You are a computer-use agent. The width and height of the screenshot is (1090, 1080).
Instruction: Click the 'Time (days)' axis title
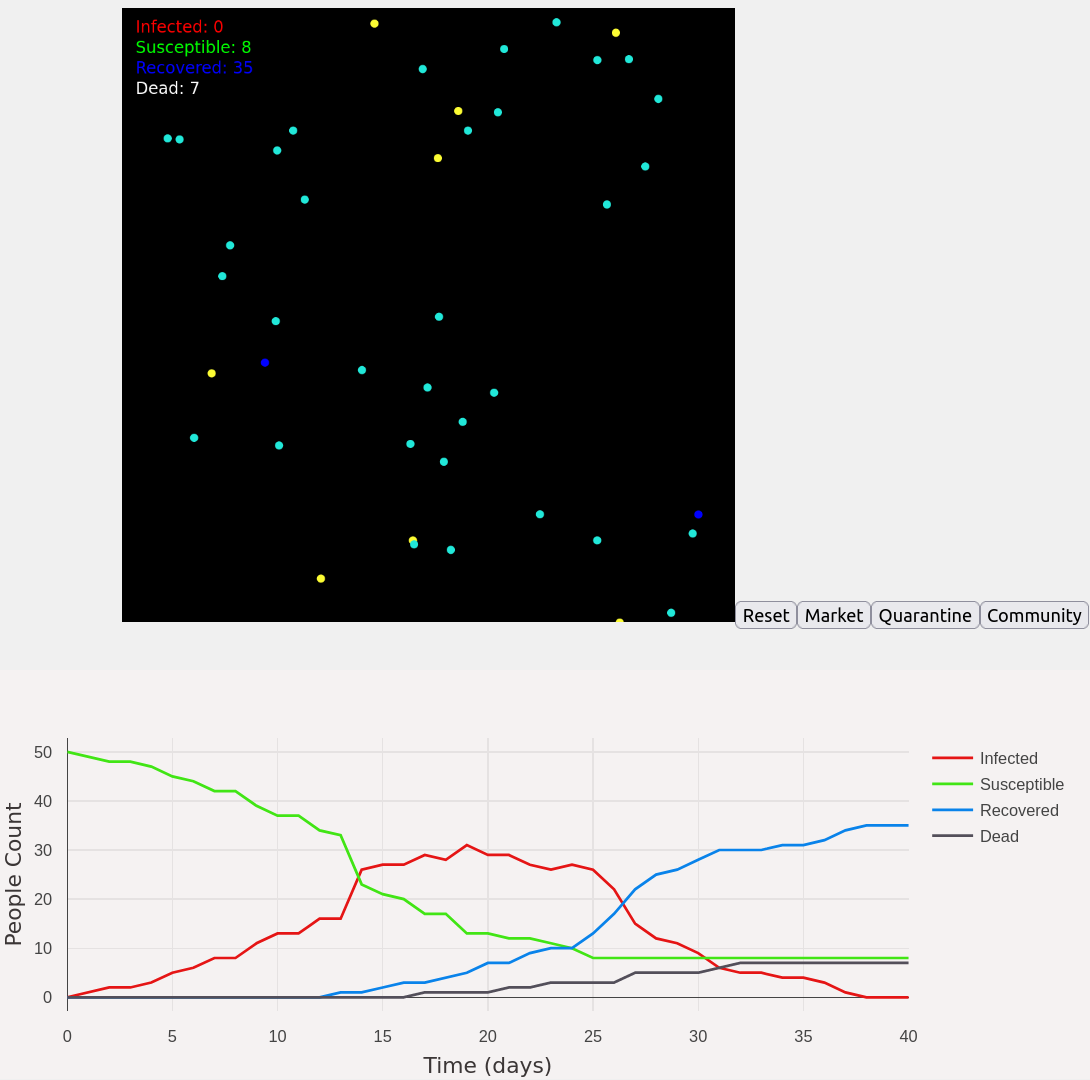[x=487, y=1065]
